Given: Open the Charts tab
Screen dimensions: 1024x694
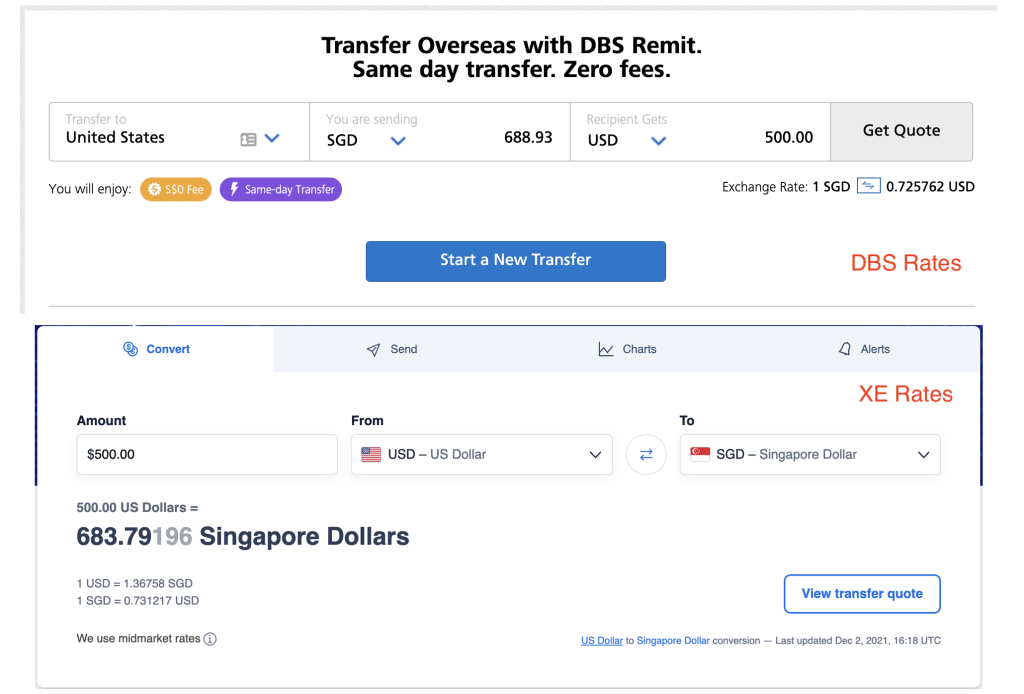Looking at the screenshot, I should (627, 349).
